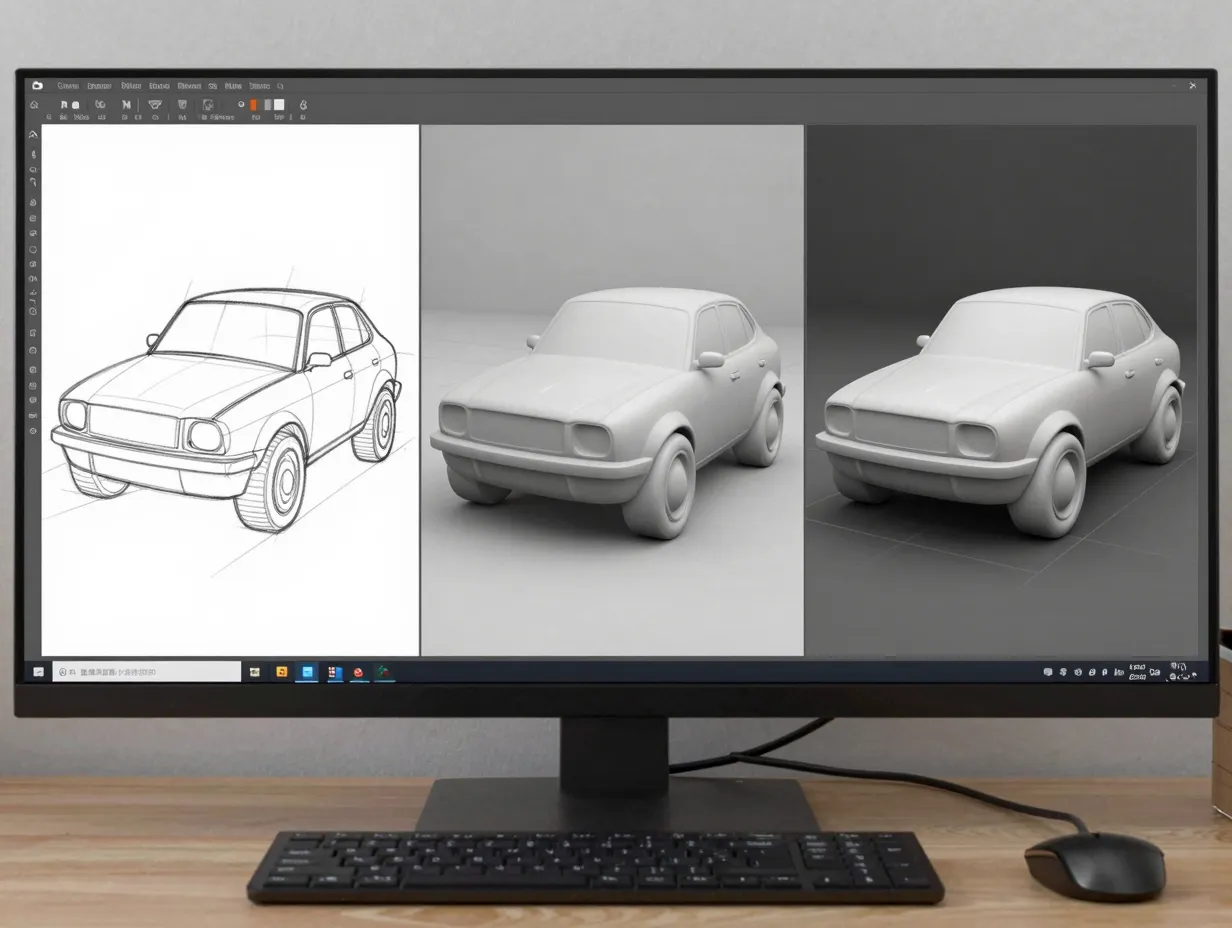Select the gray color swatch beside the white one
Image resolution: width=1232 pixels, height=928 pixels.
[267, 105]
